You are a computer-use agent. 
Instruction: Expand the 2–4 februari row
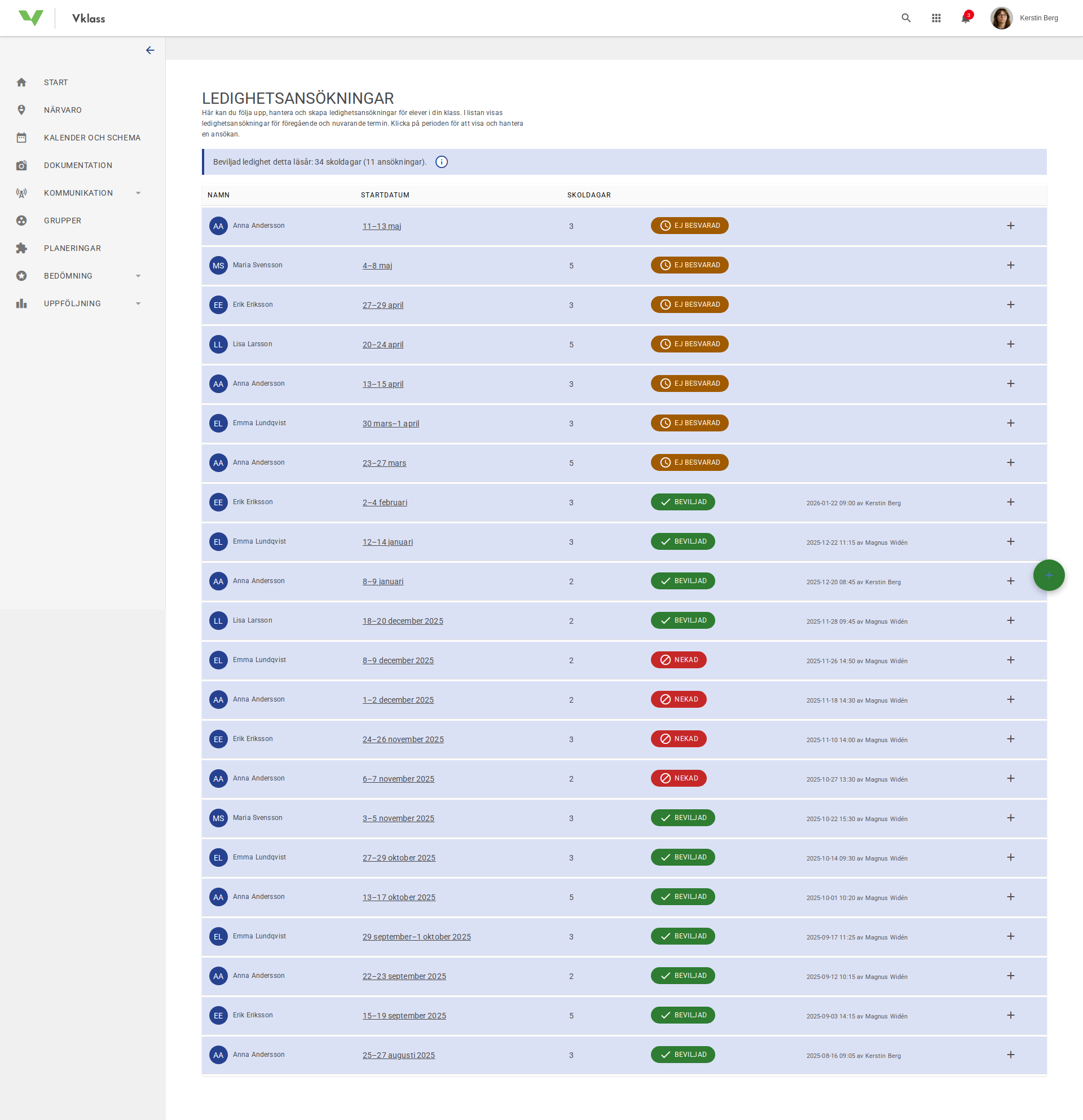1010,502
